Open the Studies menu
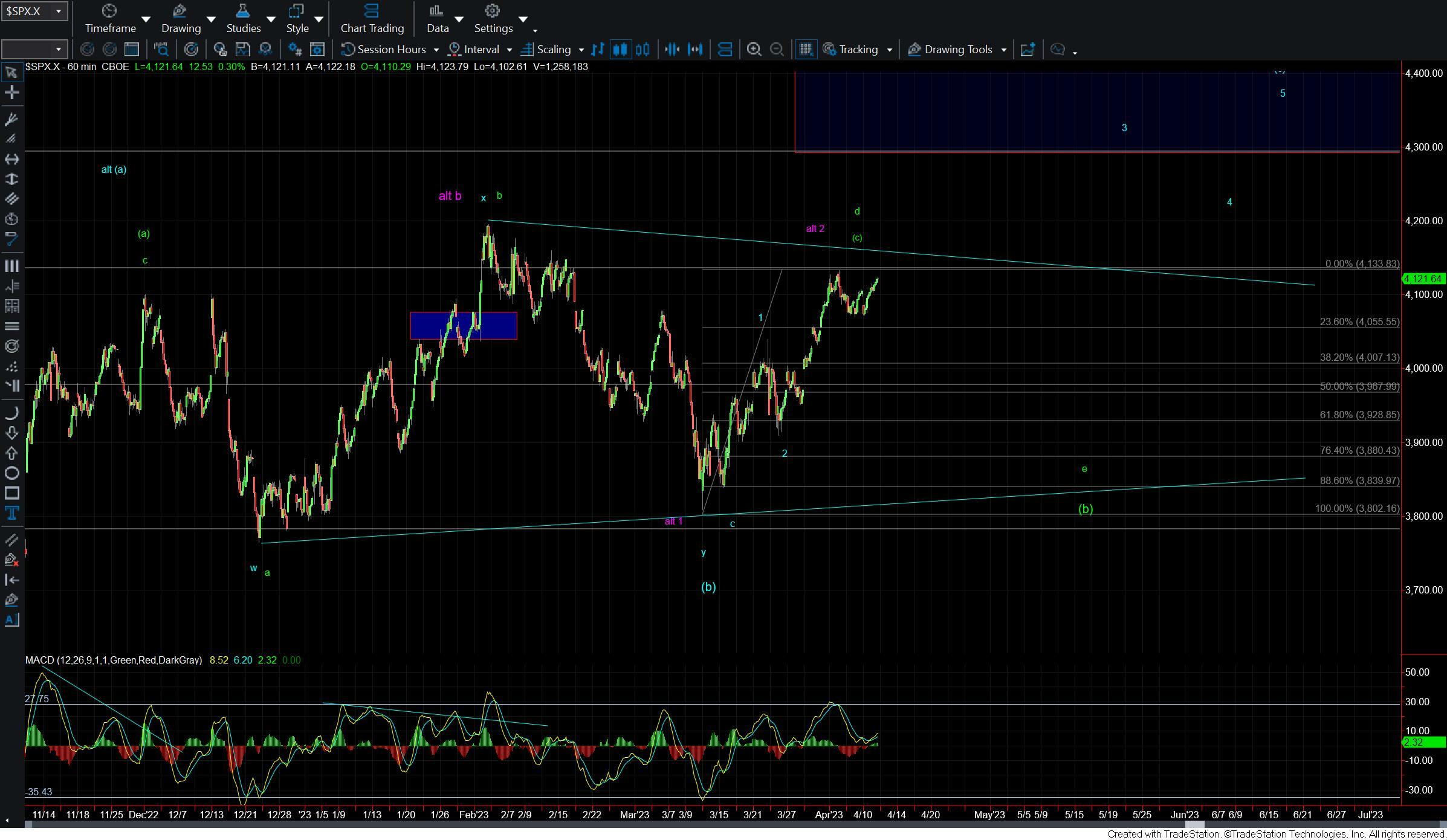1447x840 pixels. click(243, 19)
